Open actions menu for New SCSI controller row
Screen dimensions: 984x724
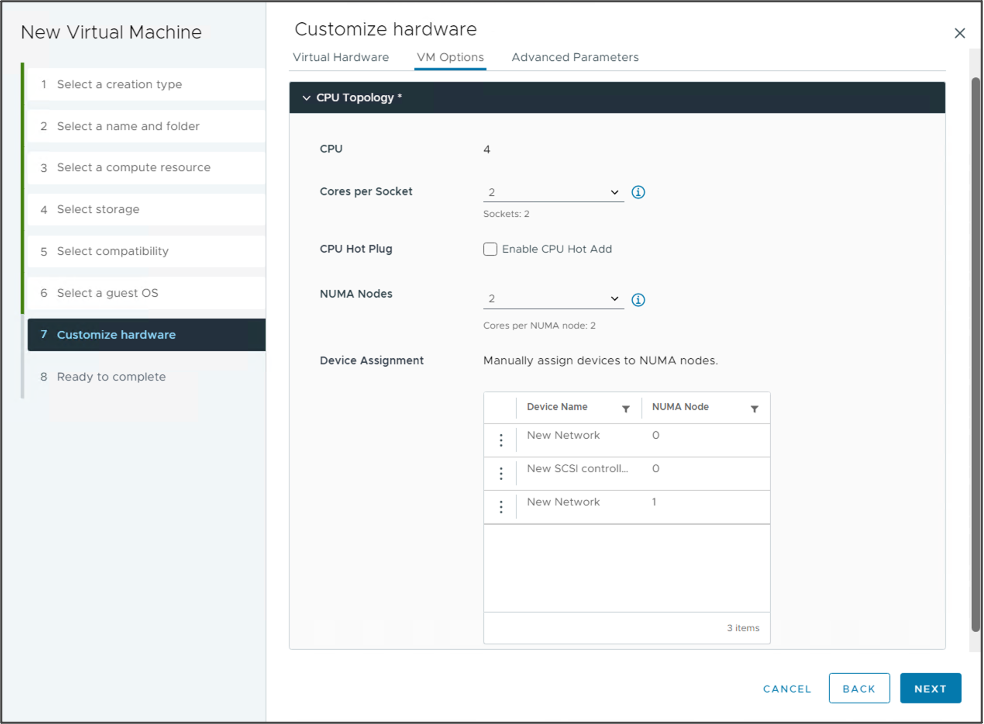pyautogui.click(x=501, y=474)
